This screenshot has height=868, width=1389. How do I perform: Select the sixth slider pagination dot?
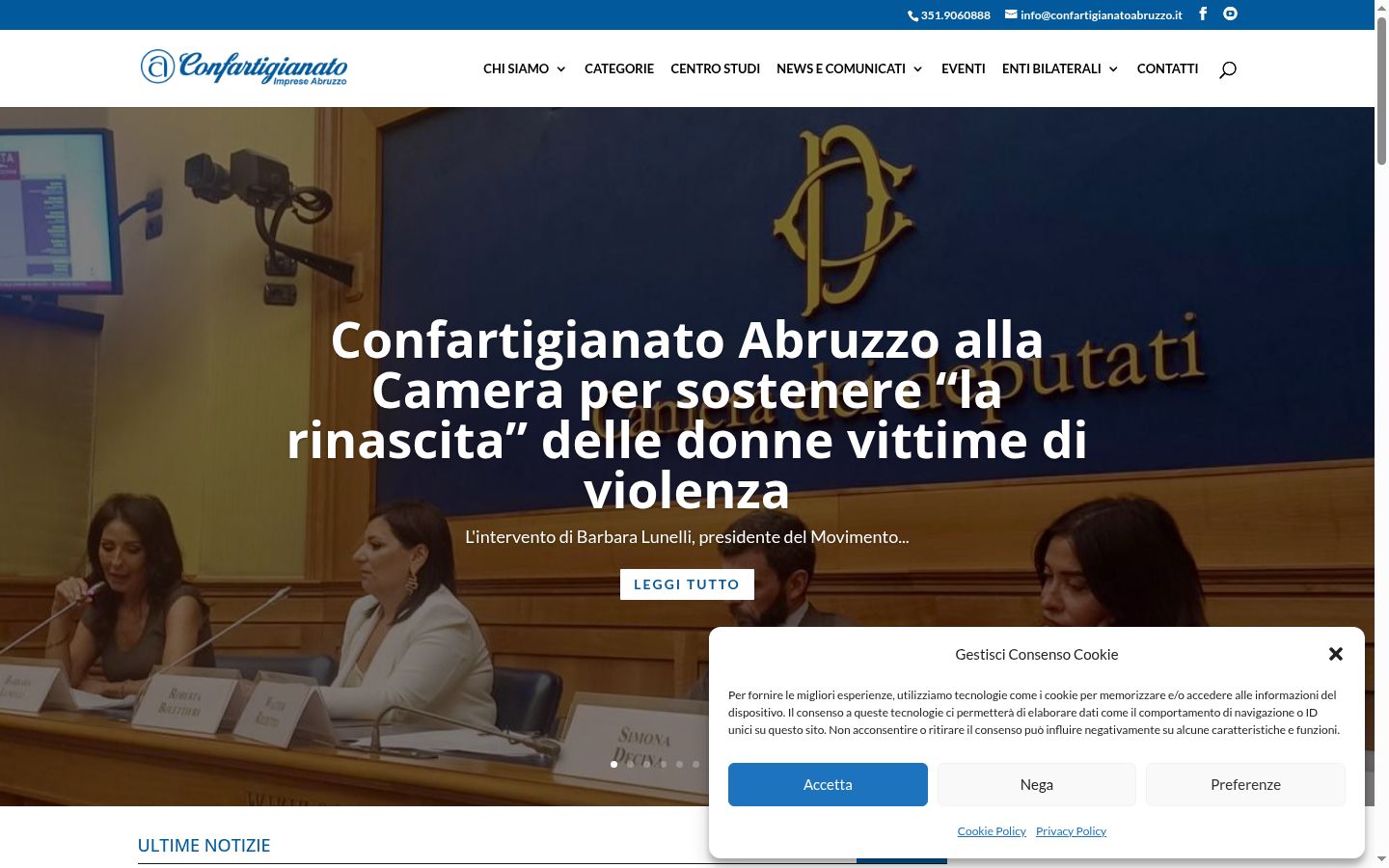pos(695,764)
